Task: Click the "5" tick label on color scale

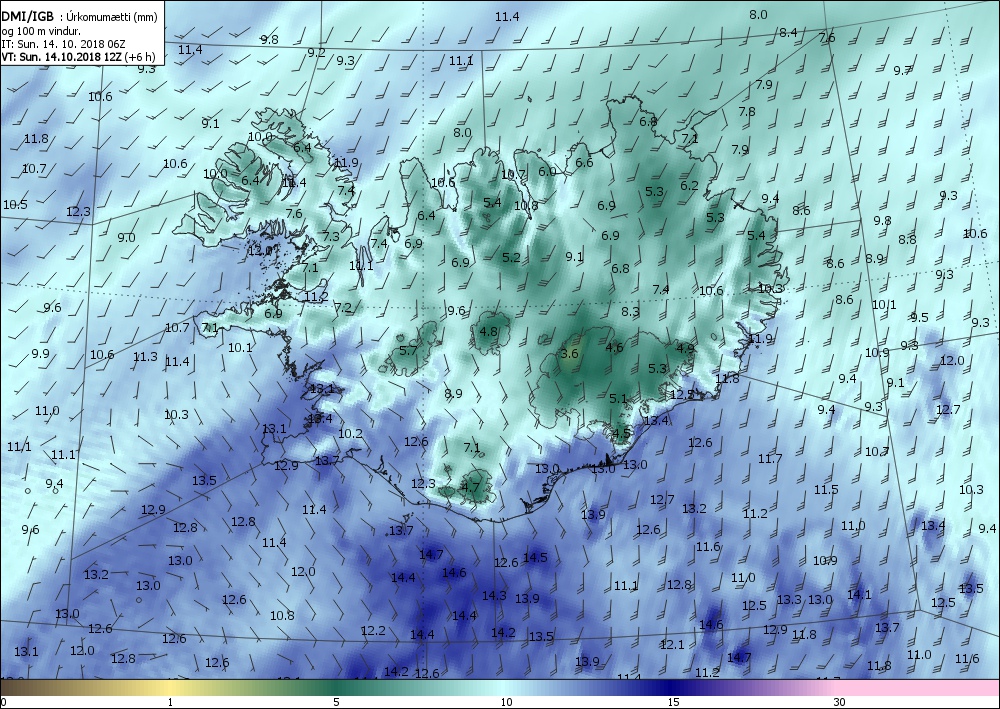Action: tap(337, 703)
